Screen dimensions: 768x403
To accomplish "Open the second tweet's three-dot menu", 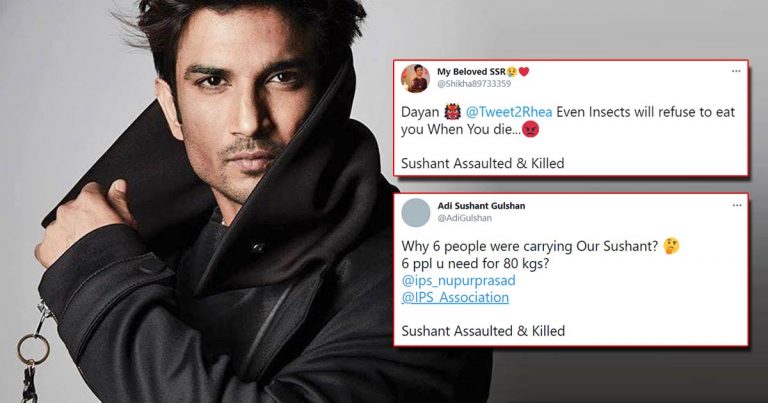I will 737,205.
